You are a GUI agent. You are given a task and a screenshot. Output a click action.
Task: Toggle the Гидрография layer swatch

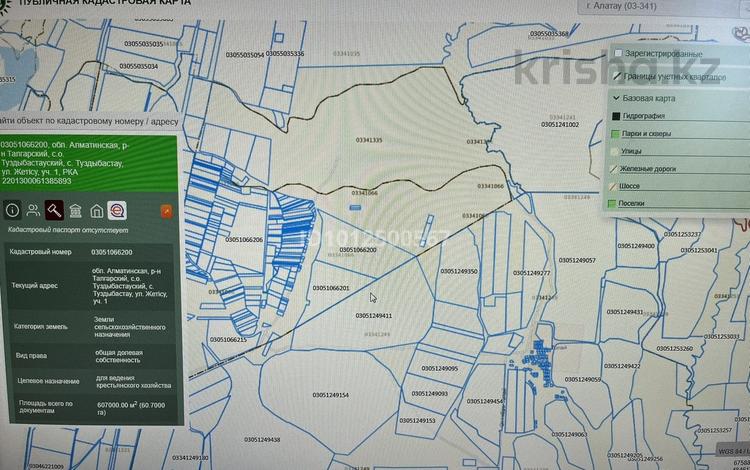coord(616,116)
